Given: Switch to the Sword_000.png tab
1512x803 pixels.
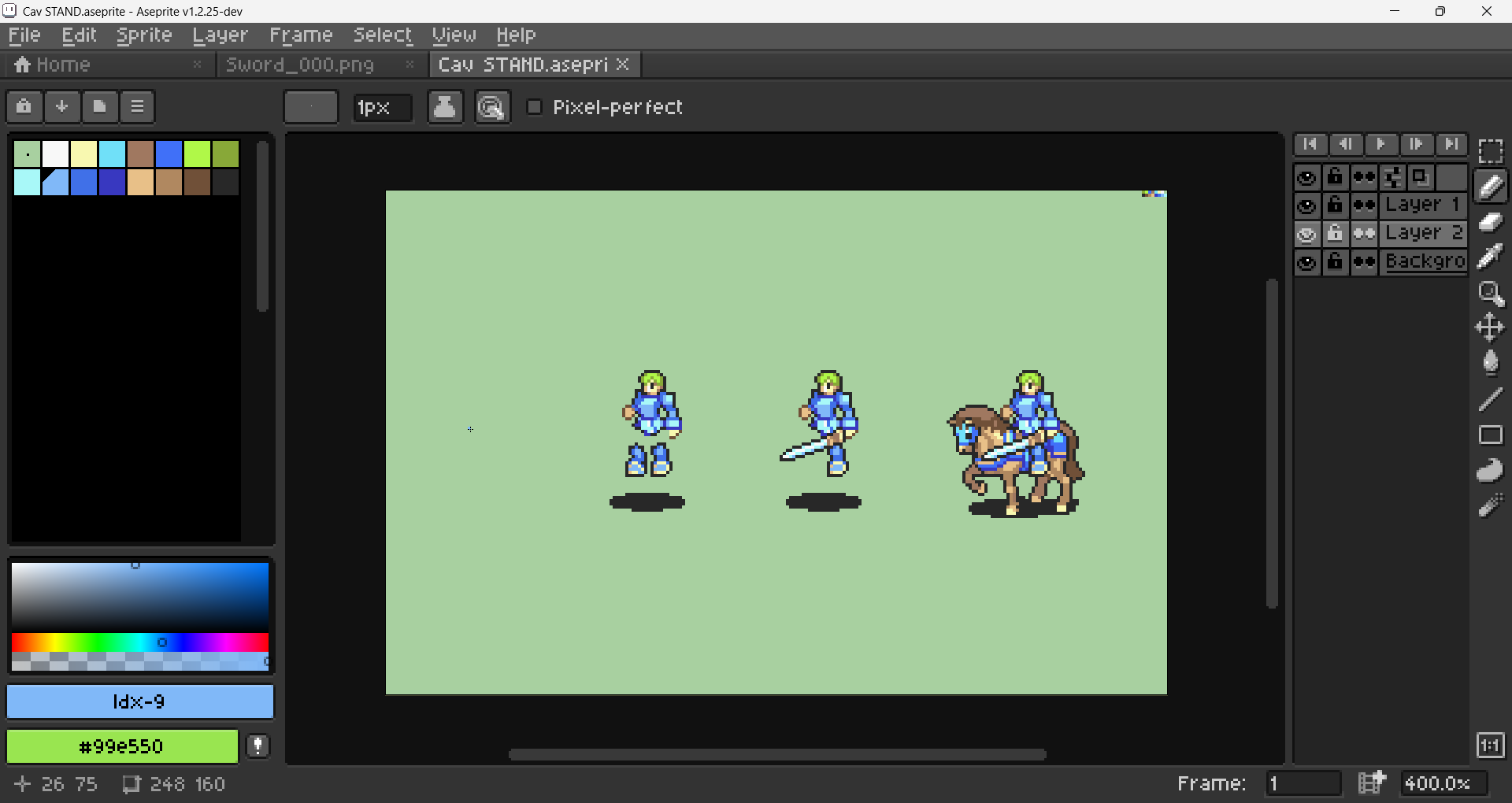Looking at the screenshot, I should click(300, 65).
